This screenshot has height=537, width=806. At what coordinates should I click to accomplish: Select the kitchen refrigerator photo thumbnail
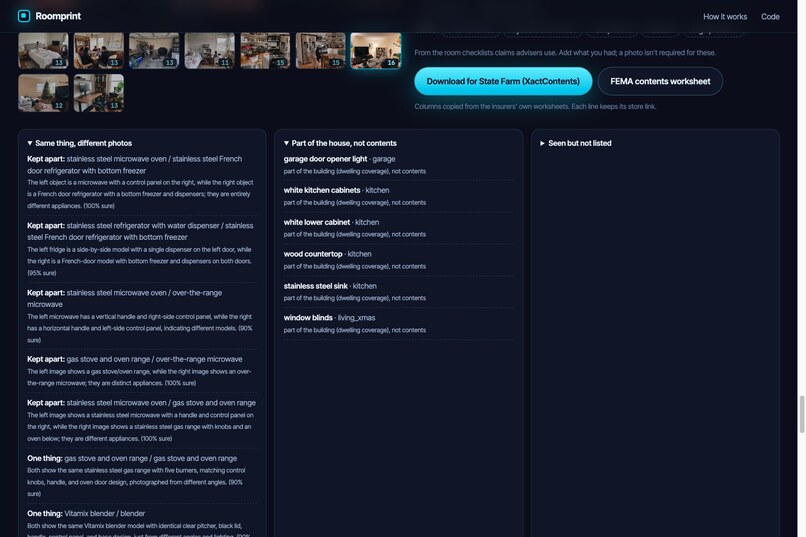[321, 50]
